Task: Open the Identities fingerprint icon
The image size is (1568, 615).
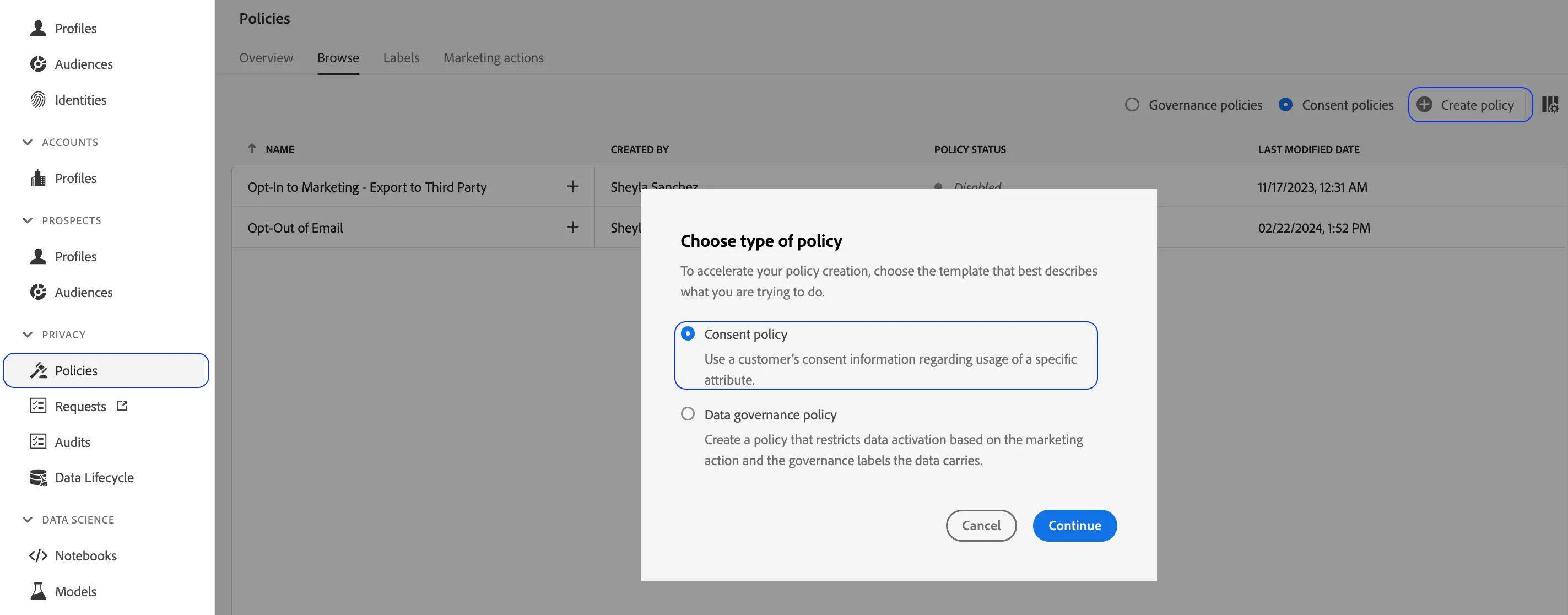Action: 39,100
